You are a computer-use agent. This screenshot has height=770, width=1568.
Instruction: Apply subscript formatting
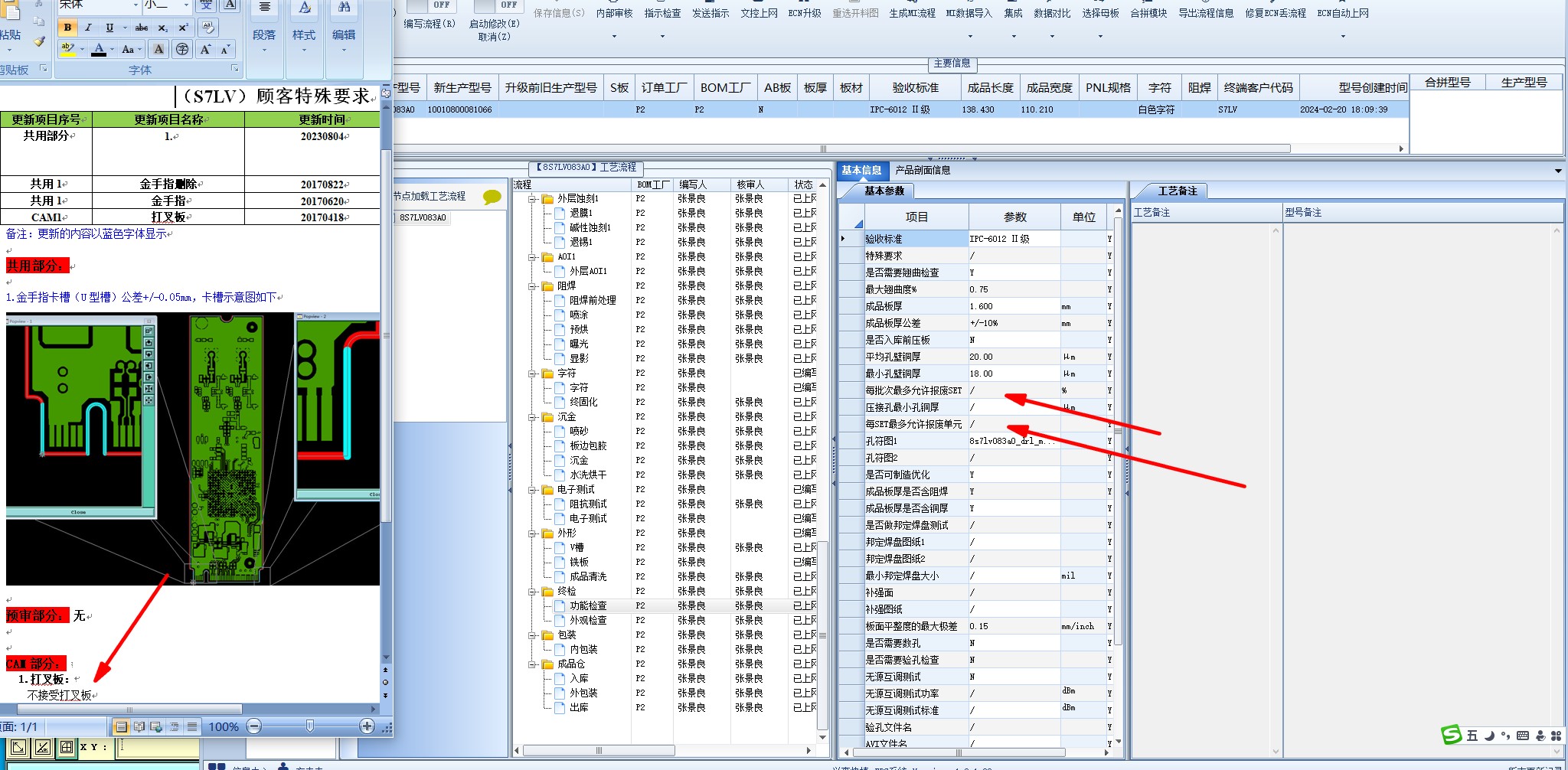[x=162, y=28]
